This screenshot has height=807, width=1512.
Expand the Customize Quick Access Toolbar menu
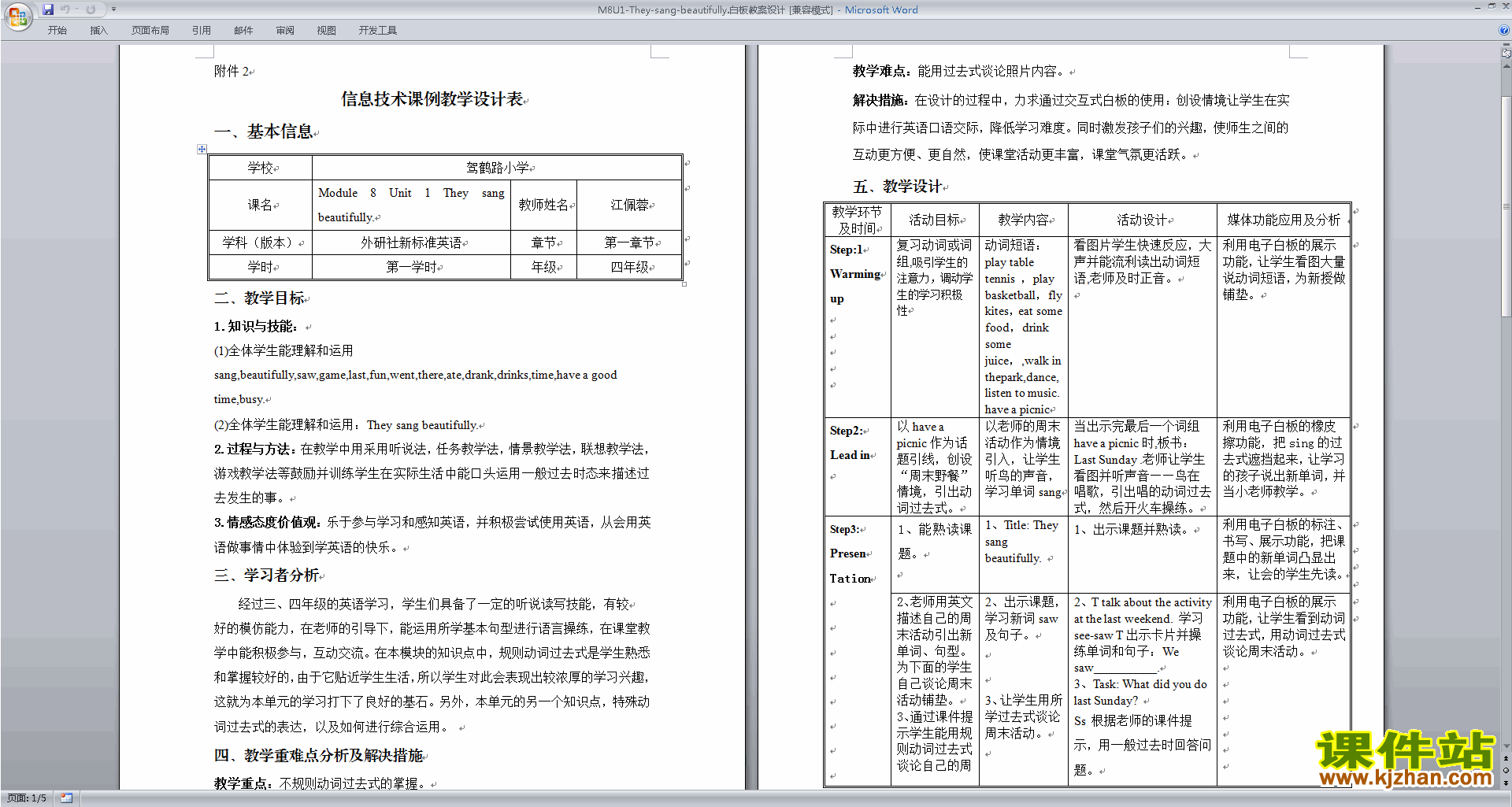pos(114,9)
